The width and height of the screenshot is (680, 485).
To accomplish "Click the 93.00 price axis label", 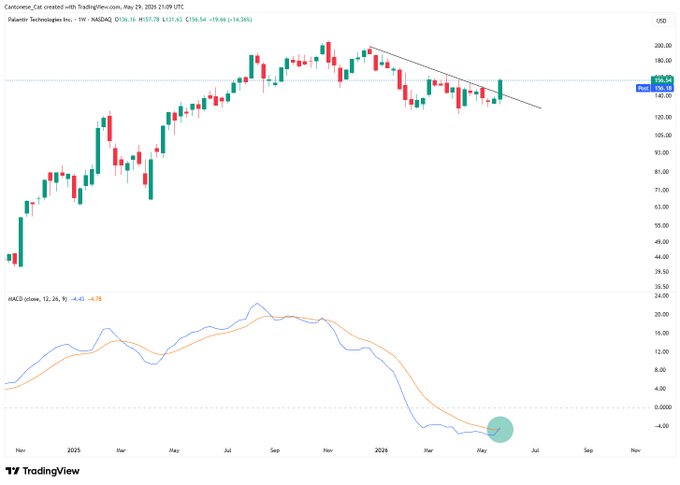I will [664, 153].
